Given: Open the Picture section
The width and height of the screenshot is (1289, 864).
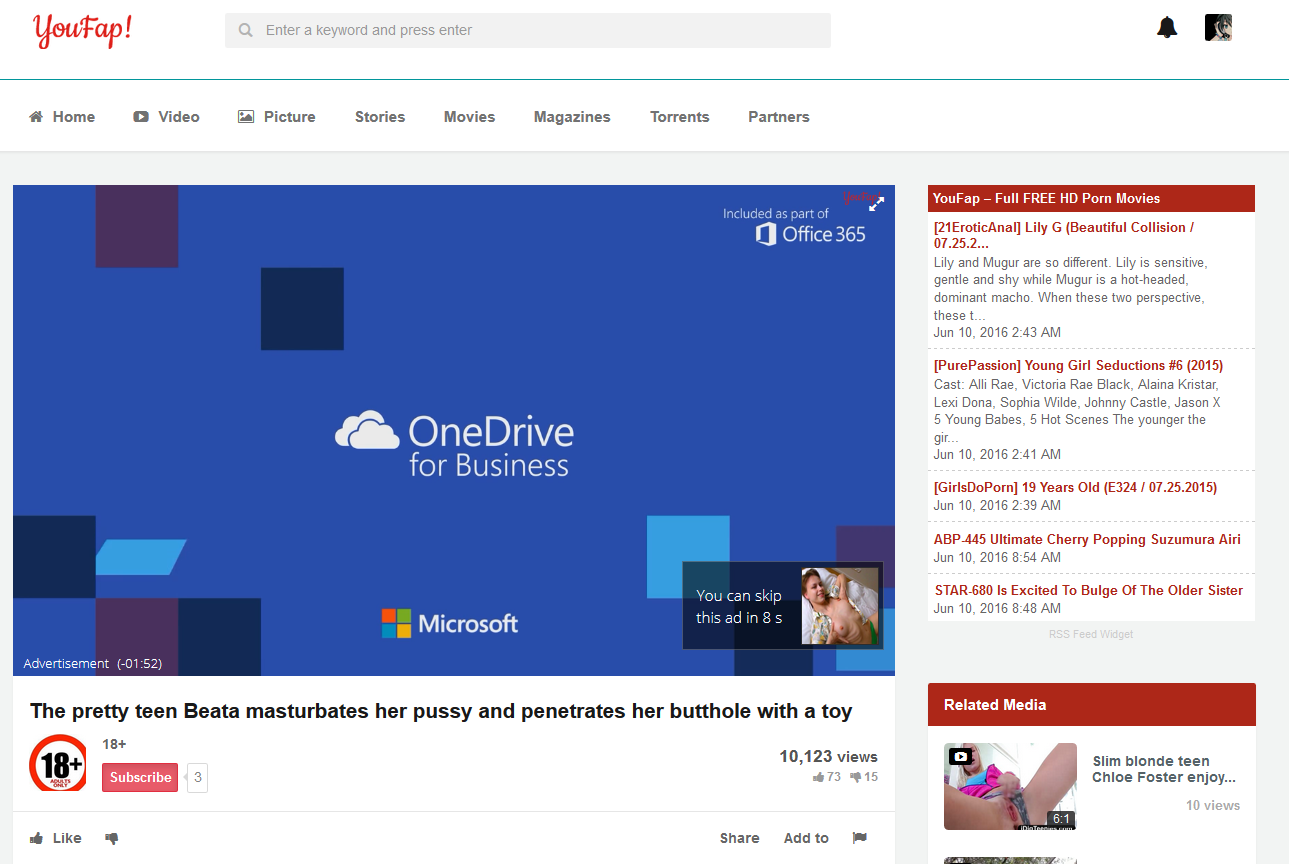Looking at the screenshot, I should 277,117.
